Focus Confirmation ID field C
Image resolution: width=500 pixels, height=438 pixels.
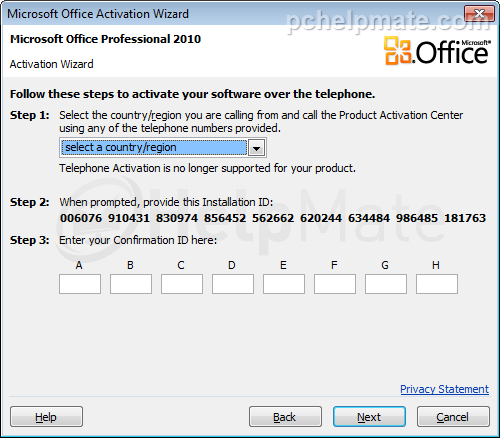[182, 284]
